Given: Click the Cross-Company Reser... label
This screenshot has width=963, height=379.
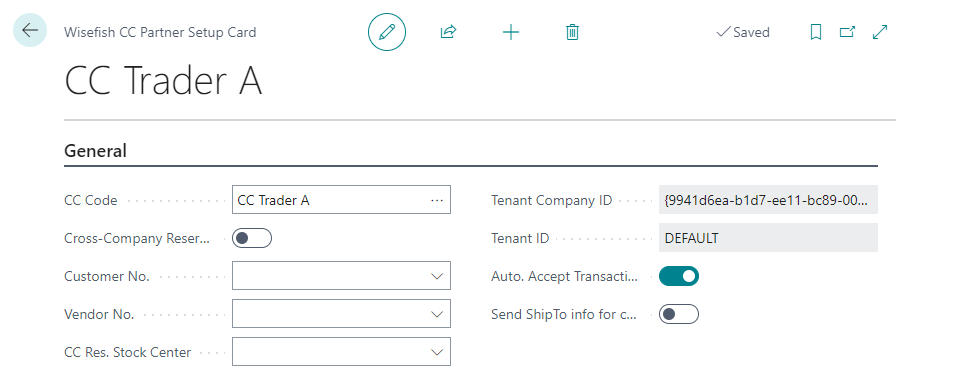Looking at the screenshot, I should click(x=137, y=238).
